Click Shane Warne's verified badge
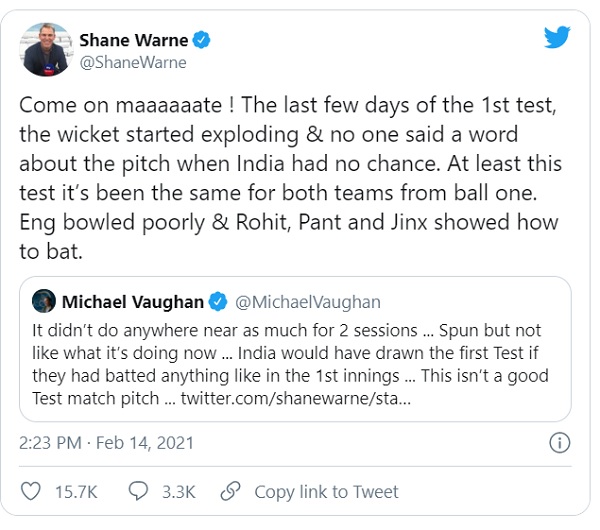The width and height of the screenshot is (600, 530). coord(202,40)
